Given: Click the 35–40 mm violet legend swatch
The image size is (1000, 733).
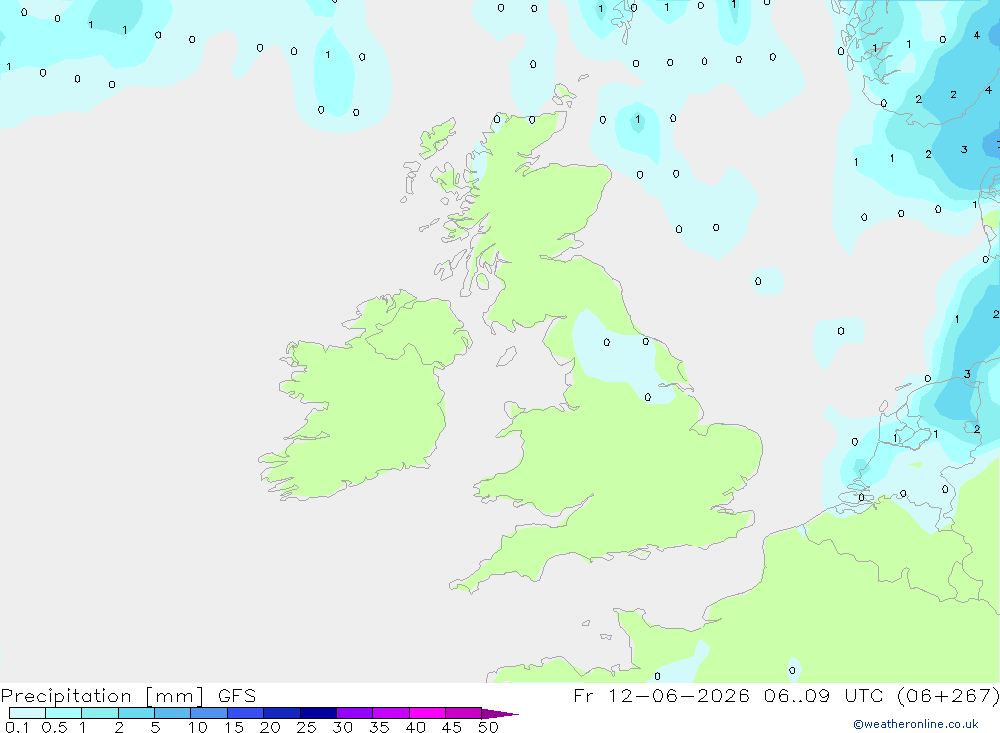Looking at the screenshot, I should 391,713.
